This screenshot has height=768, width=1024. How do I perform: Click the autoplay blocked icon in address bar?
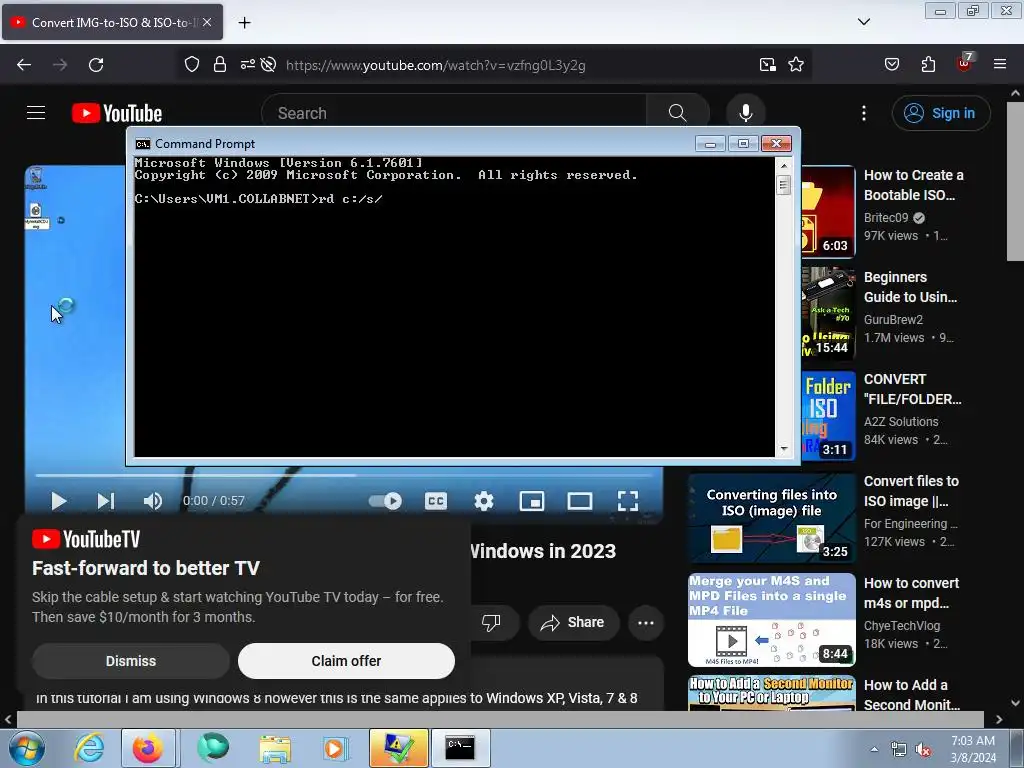pyautogui.click(x=268, y=65)
